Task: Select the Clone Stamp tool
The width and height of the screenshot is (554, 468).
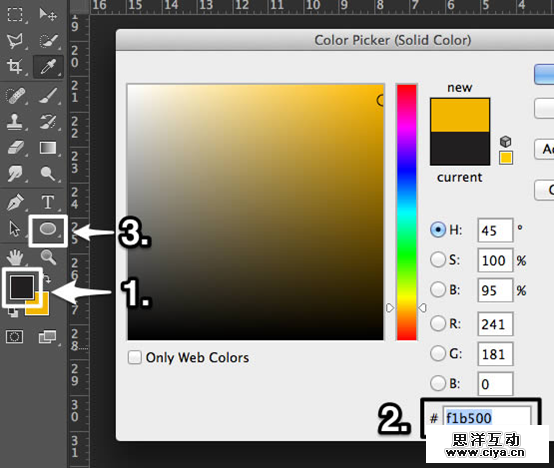Action: 15,122
